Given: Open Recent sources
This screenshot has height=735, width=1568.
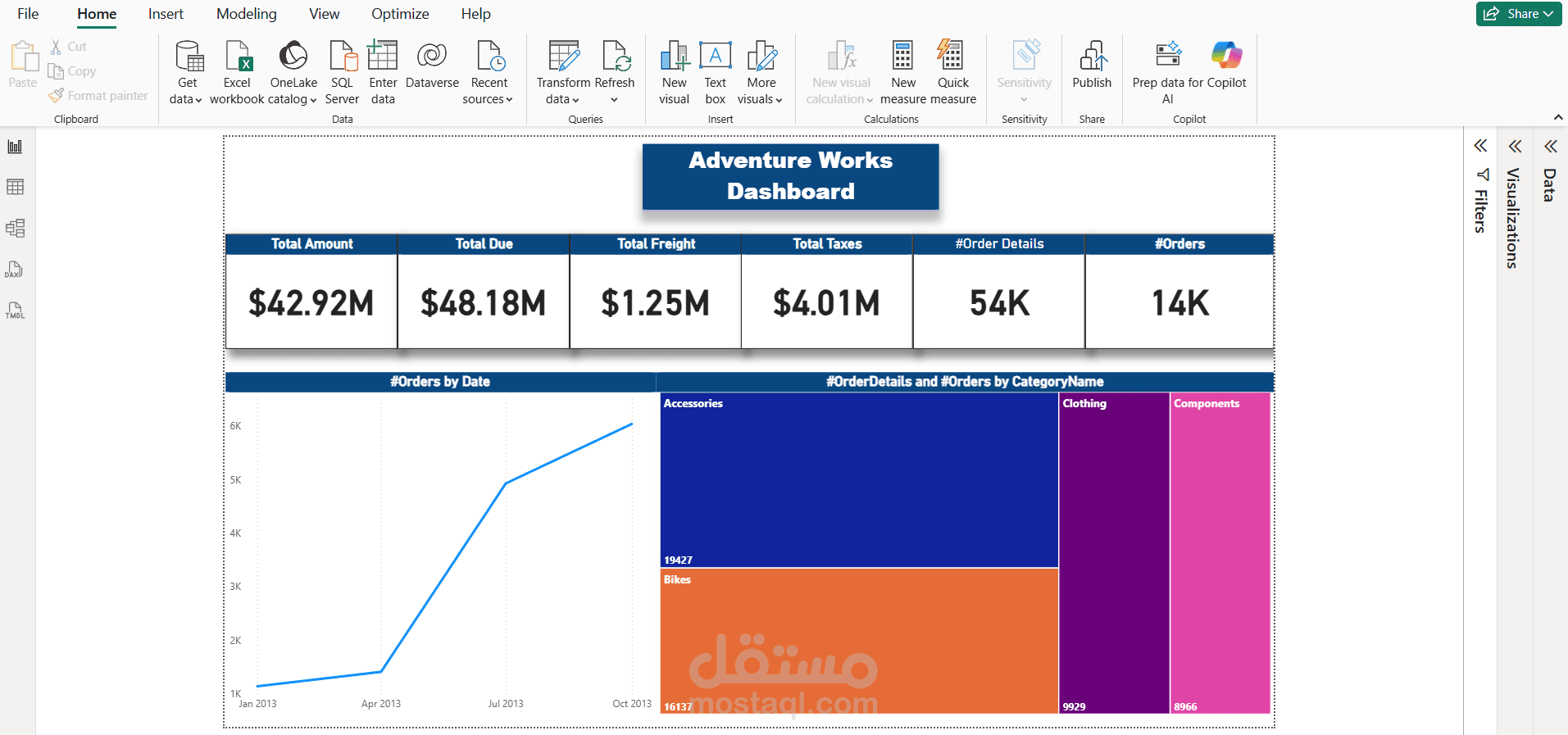Looking at the screenshot, I should pos(489,72).
